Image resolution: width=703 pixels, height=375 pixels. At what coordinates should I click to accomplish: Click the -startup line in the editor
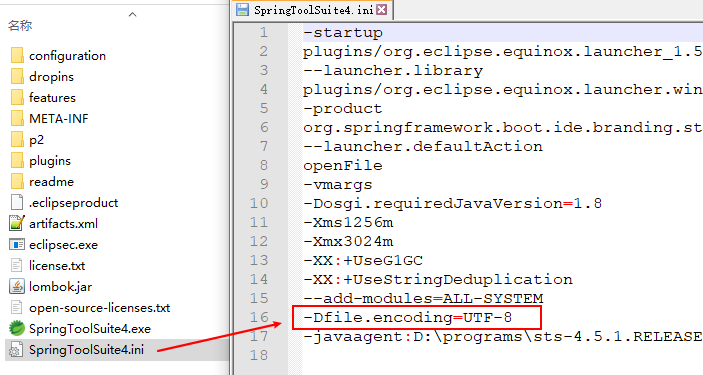(343, 33)
